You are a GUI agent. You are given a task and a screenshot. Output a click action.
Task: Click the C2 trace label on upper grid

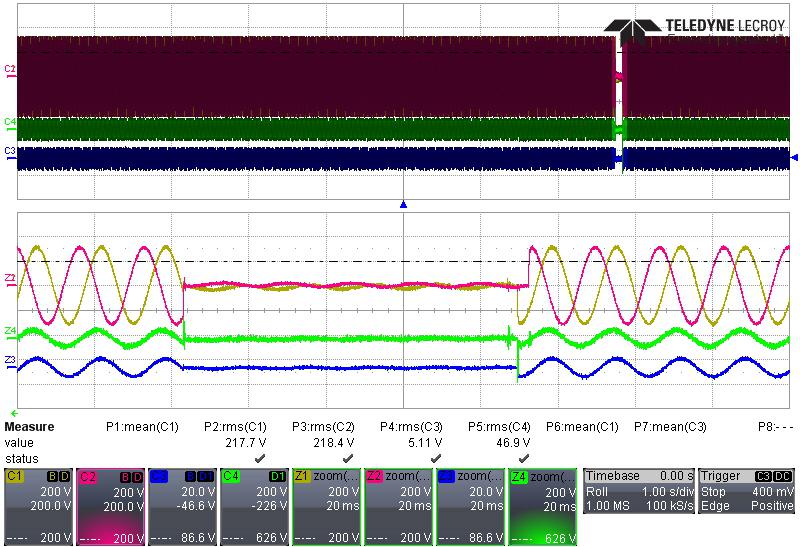[10, 70]
